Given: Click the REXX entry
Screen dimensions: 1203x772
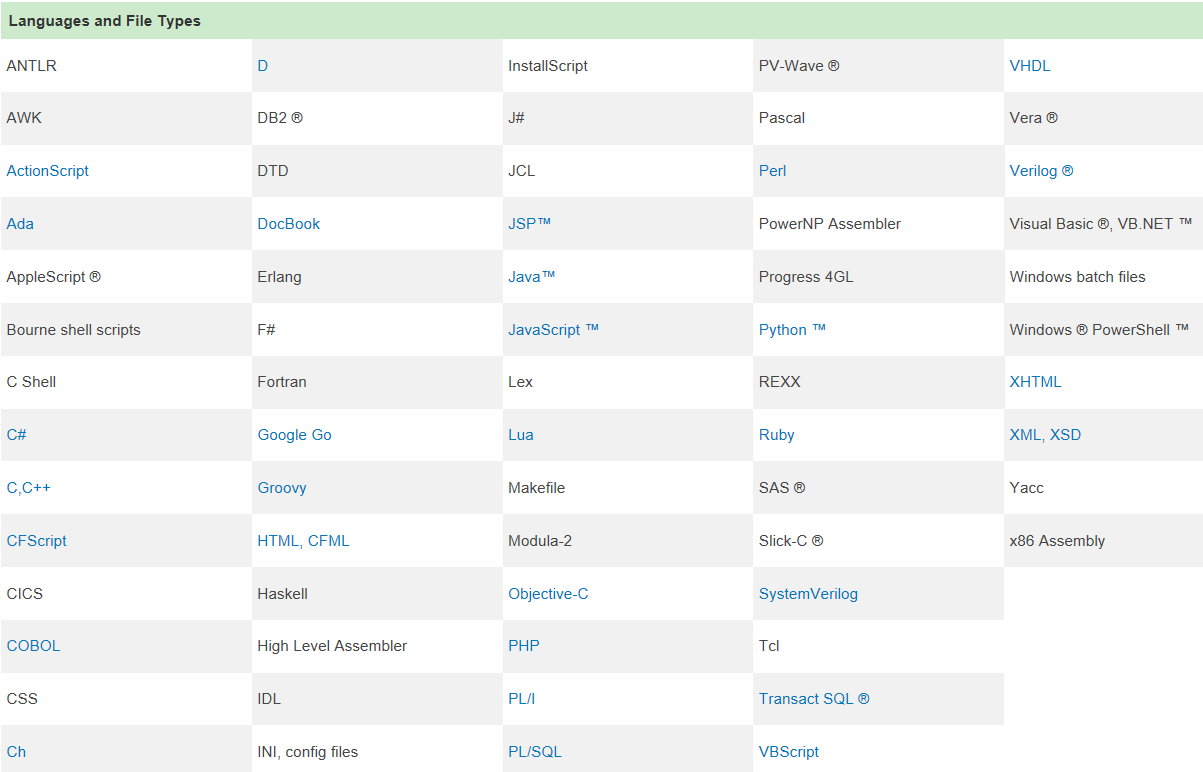Looking at the screenshot, I should coord(879,382).
